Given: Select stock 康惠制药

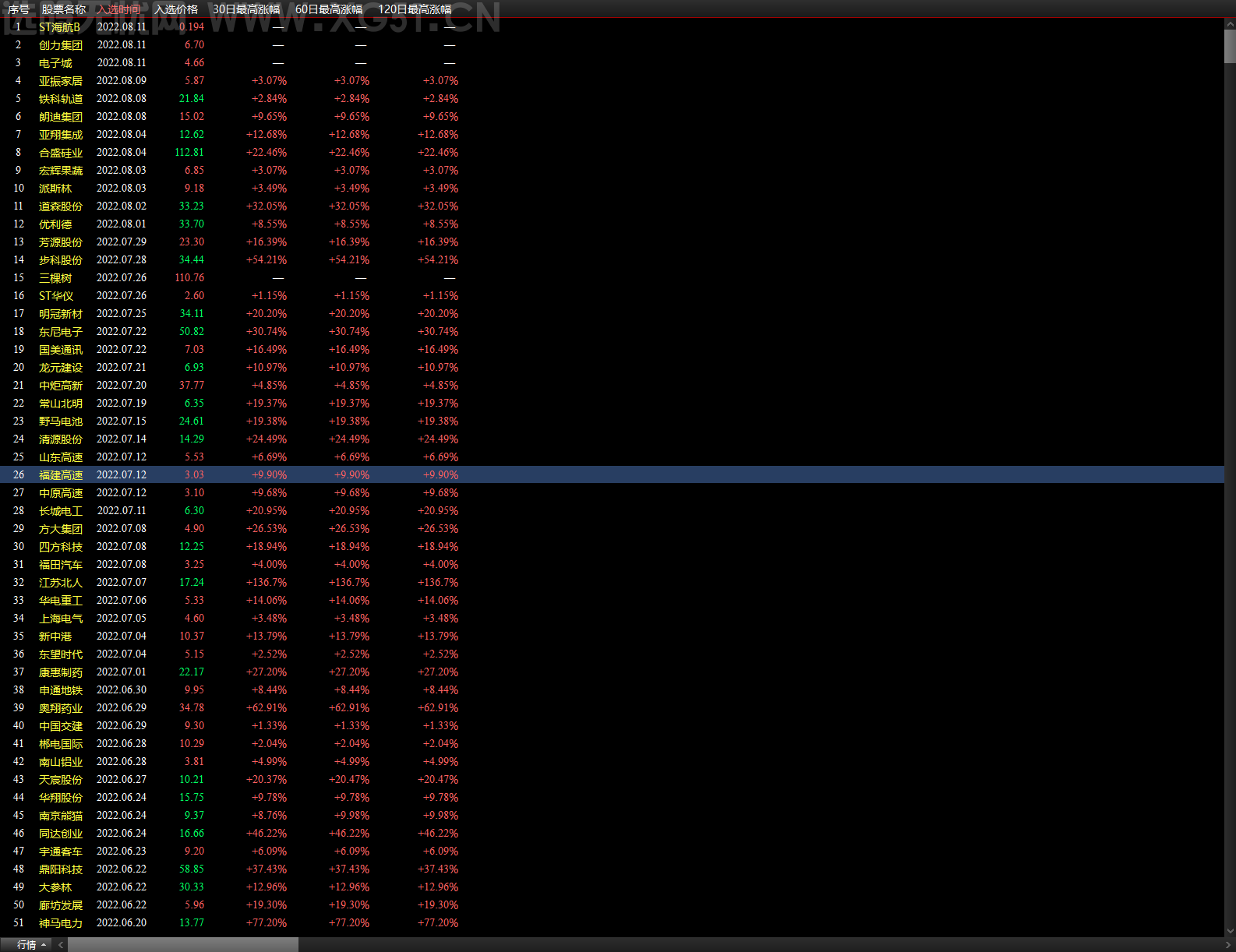Looking at the screenshot, I should tap(61, 672).
